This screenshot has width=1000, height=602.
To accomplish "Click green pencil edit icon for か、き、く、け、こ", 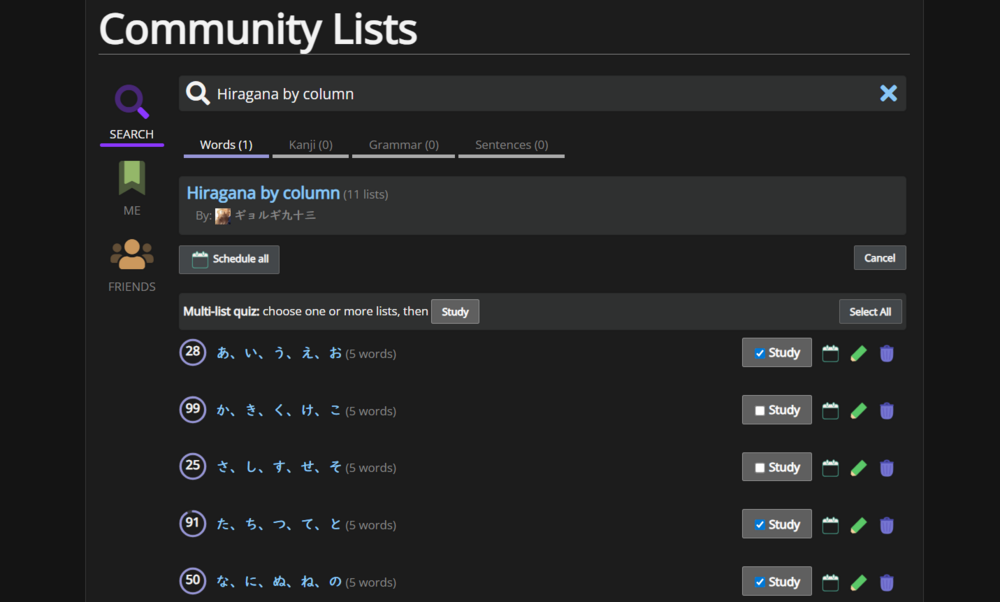I will pyautogui.click(x=858, y=411).
